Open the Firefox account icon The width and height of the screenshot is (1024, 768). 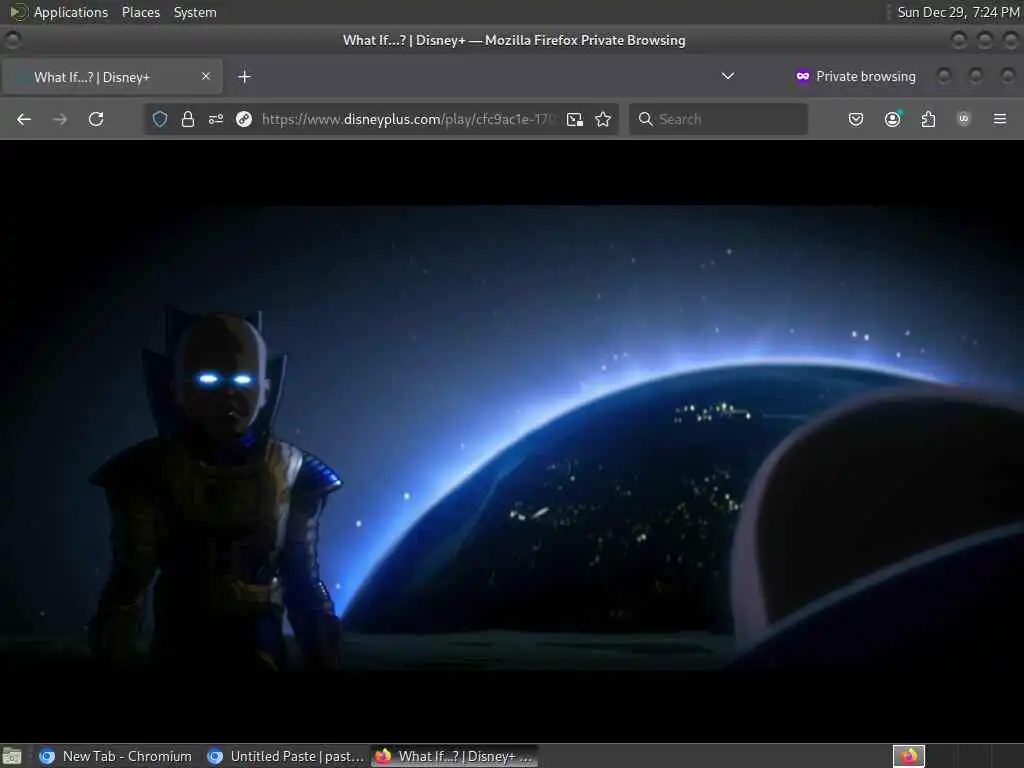pos(892,119)
